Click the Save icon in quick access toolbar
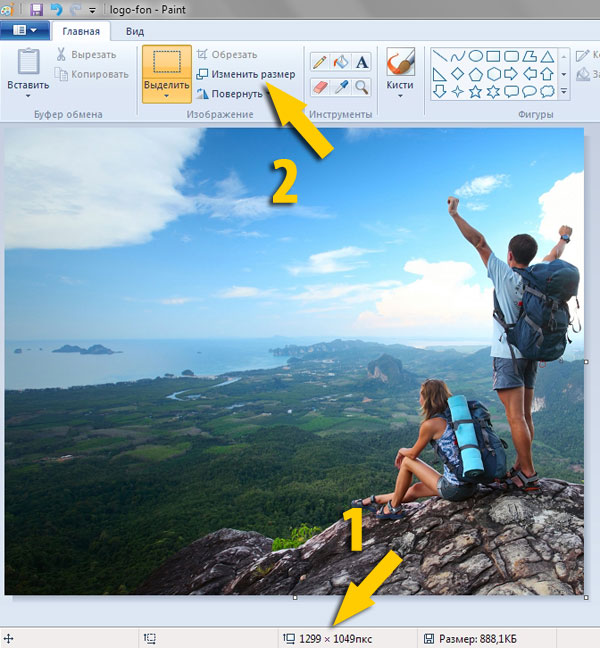This screenshot has height=648, width=600. [37, 9]
